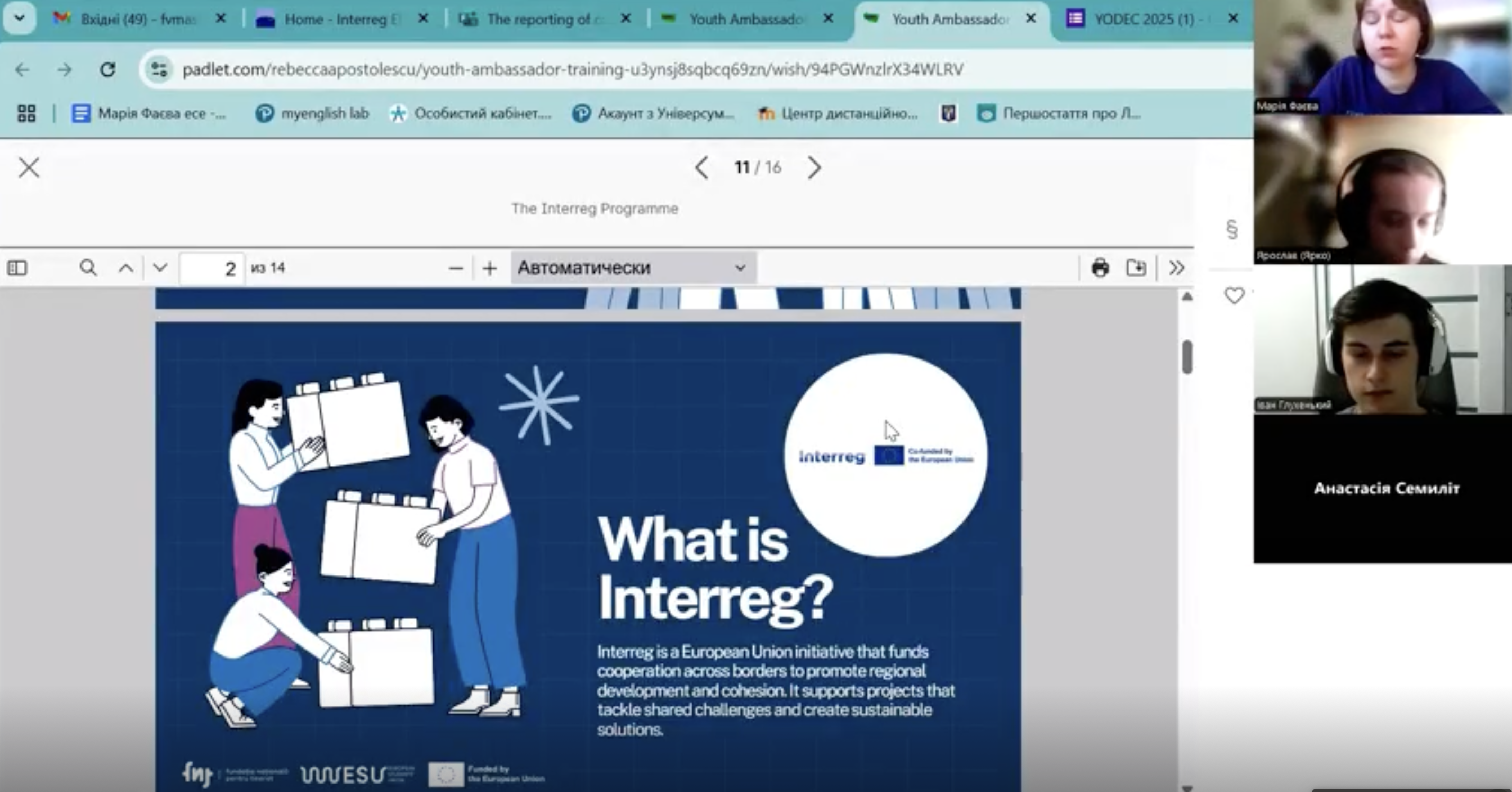1512x792 pixels.
Task: Go forward in browser history
Action: click(65, 70)
